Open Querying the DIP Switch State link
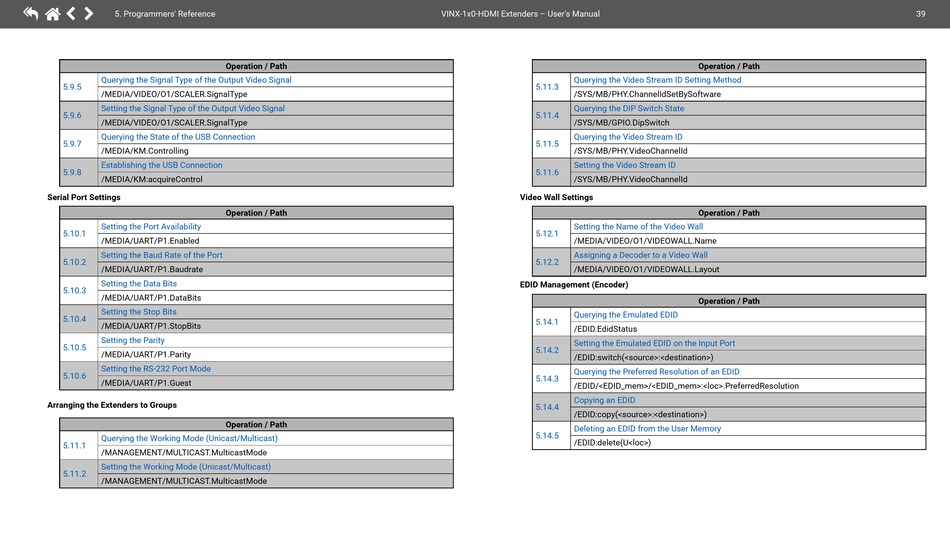Viewport: 950px width, 533px height. [x=629, y=108]
